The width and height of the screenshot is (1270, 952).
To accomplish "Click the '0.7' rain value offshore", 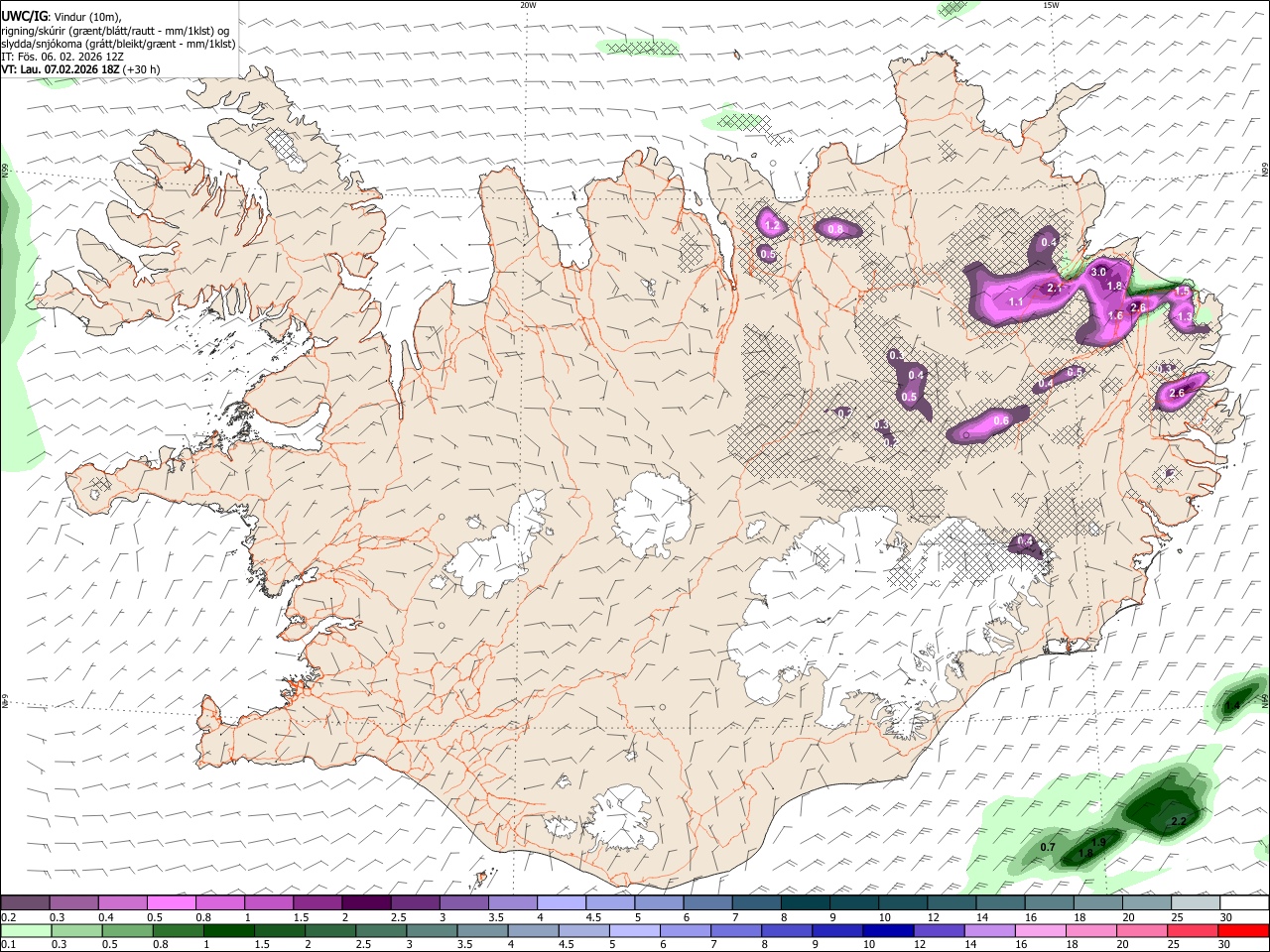I will (1048, 847).
